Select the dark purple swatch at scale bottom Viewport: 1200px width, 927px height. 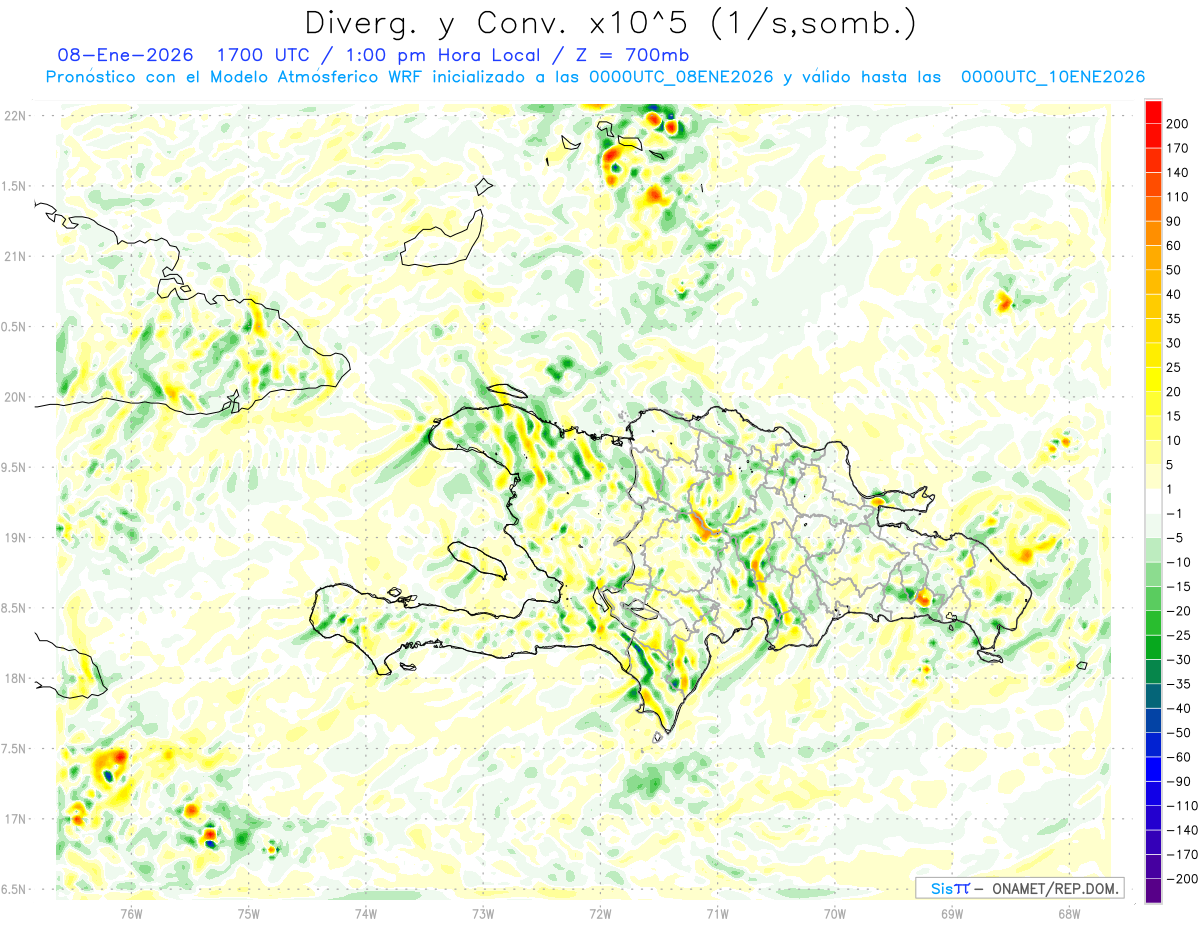[x=1152, y=890]
